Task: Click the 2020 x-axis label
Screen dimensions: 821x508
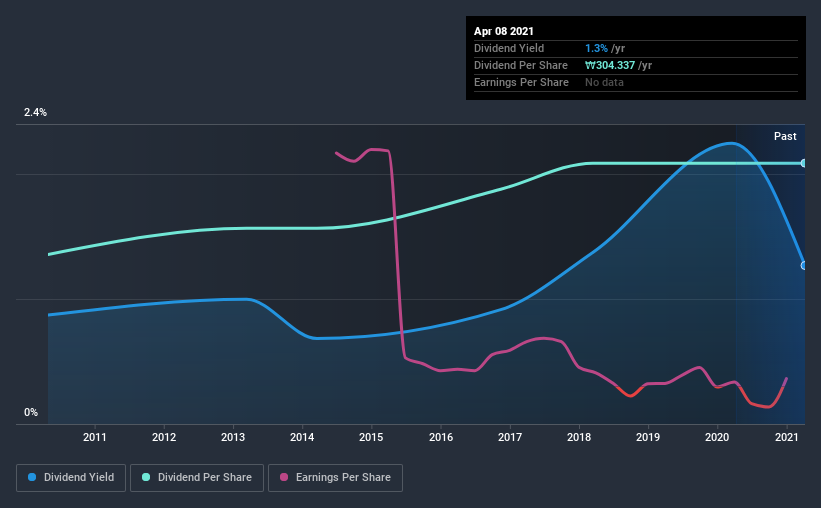Action: tap(717, 437)
